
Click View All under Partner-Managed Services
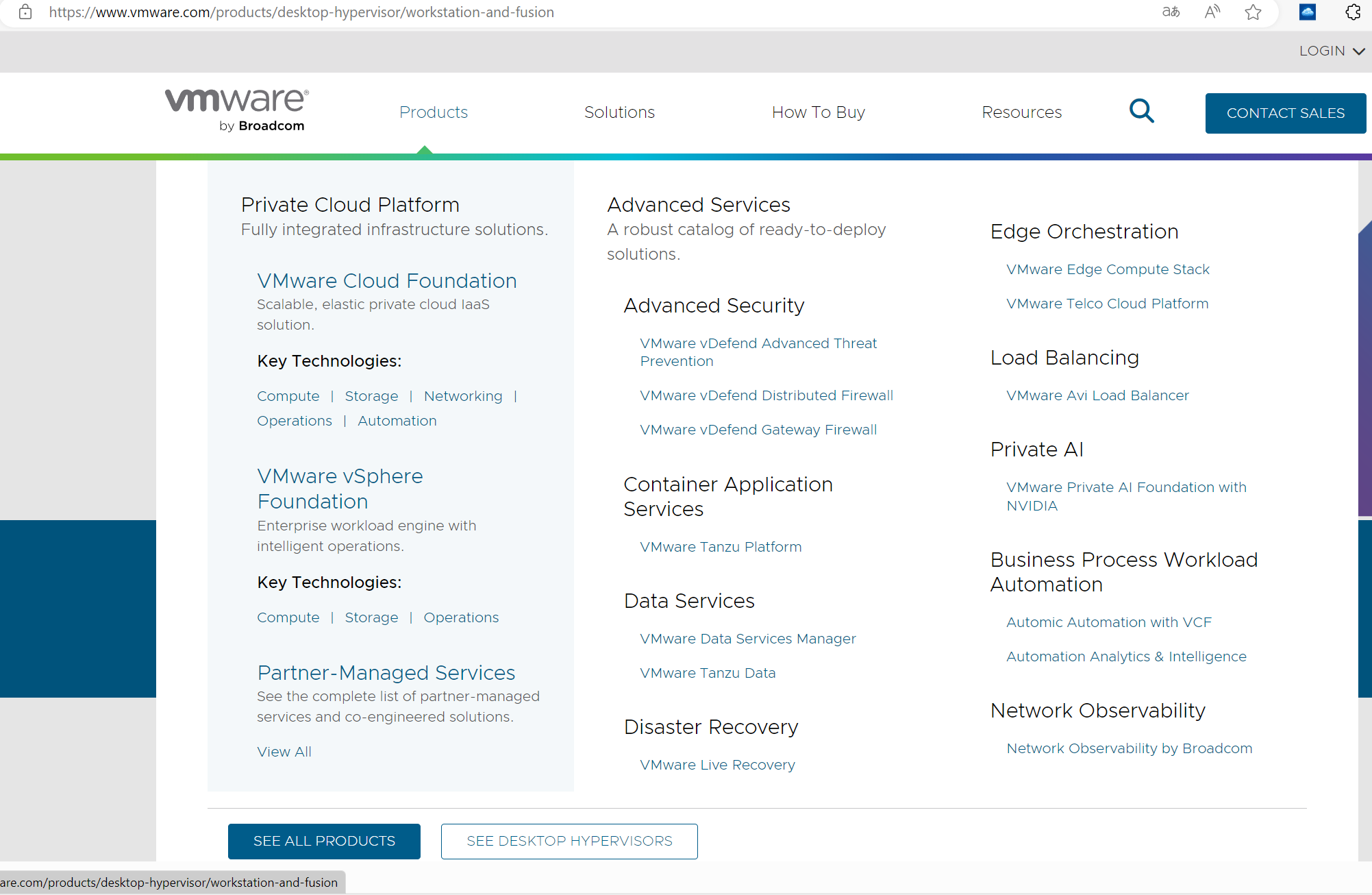coord(284,751)
